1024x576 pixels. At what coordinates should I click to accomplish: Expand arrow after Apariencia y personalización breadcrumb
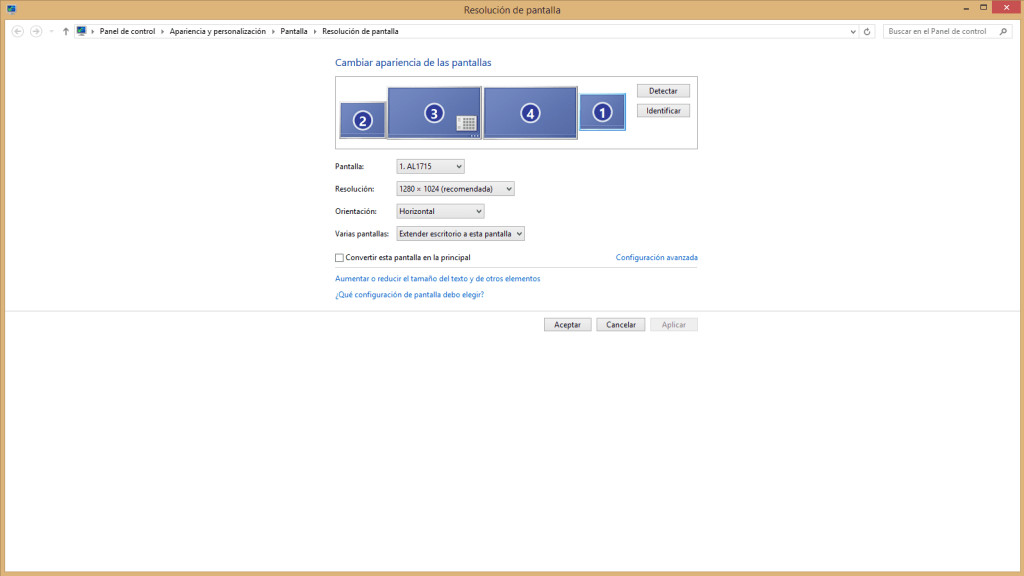click(x=273, y=31)
